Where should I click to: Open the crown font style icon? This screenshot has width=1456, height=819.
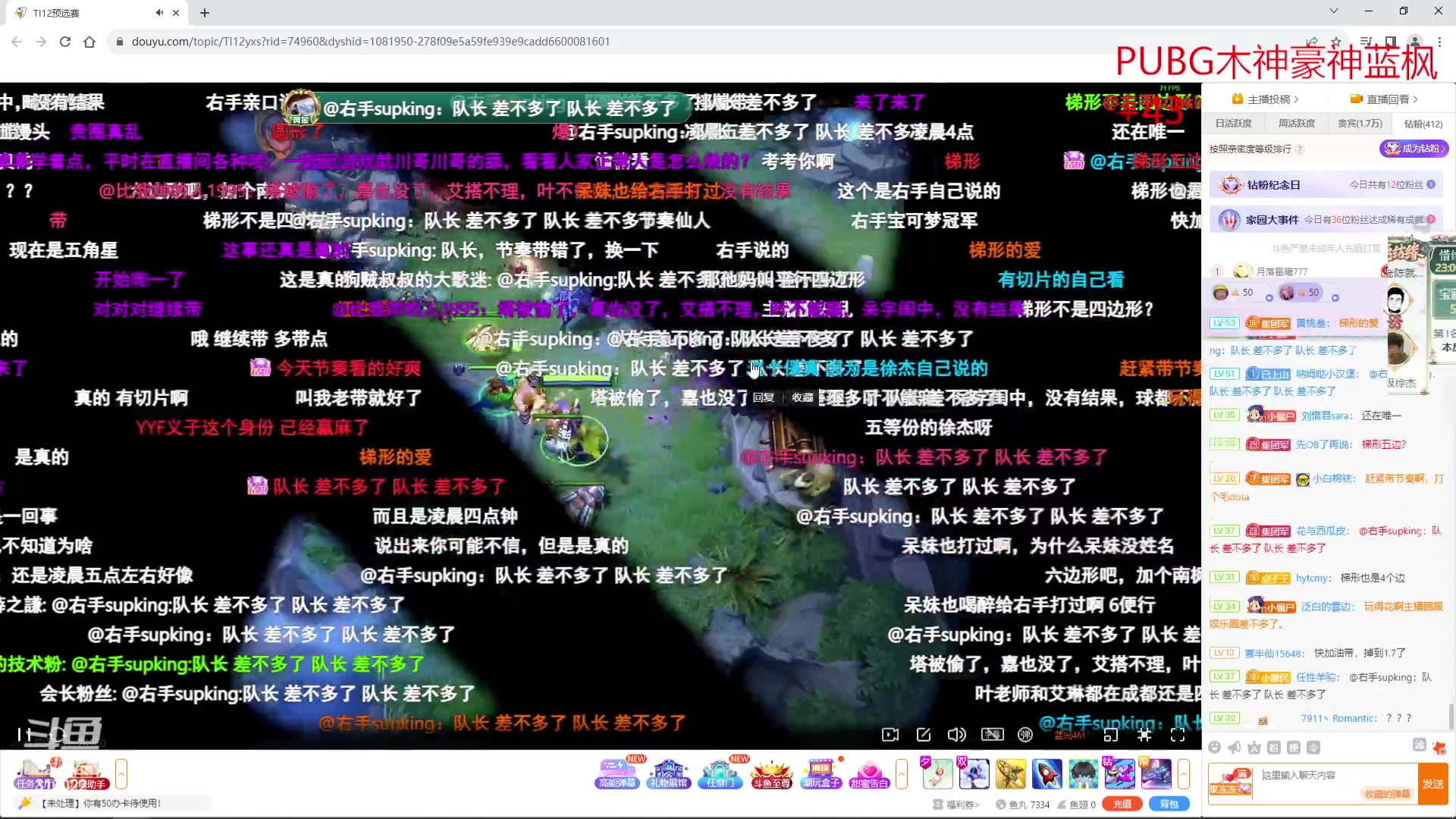point(1254,748)
